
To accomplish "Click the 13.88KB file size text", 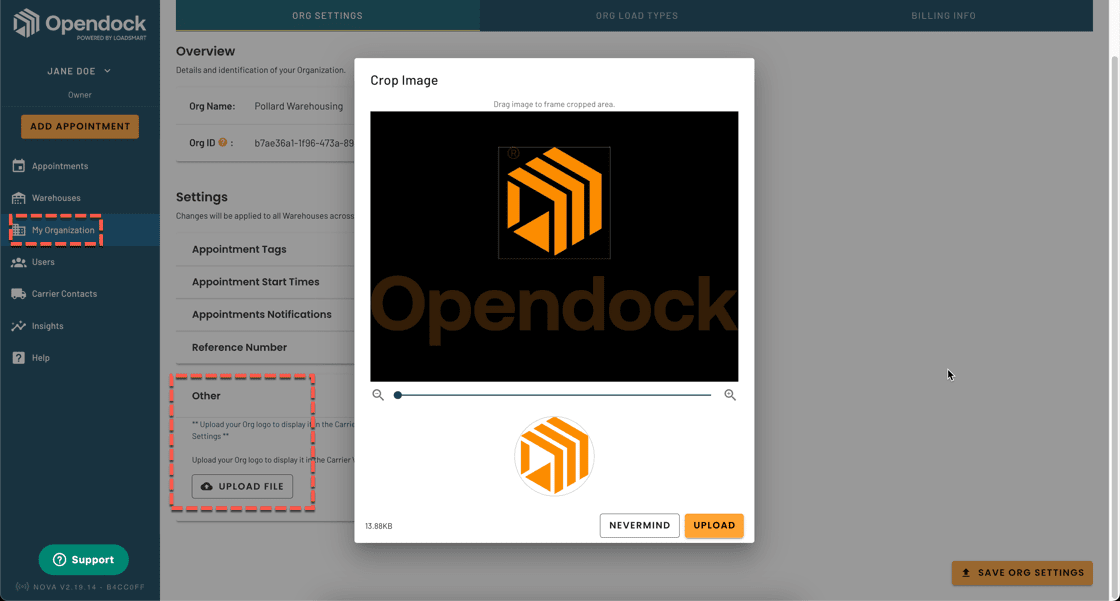I will tap(379, 526).
